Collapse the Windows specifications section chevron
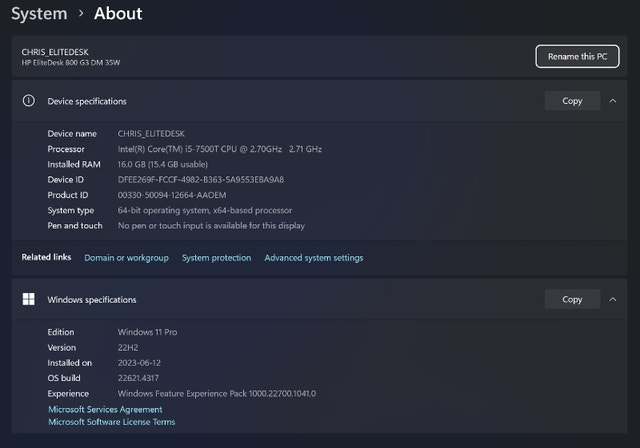This screenshot has height=448, width=640. tap(613, 299)
